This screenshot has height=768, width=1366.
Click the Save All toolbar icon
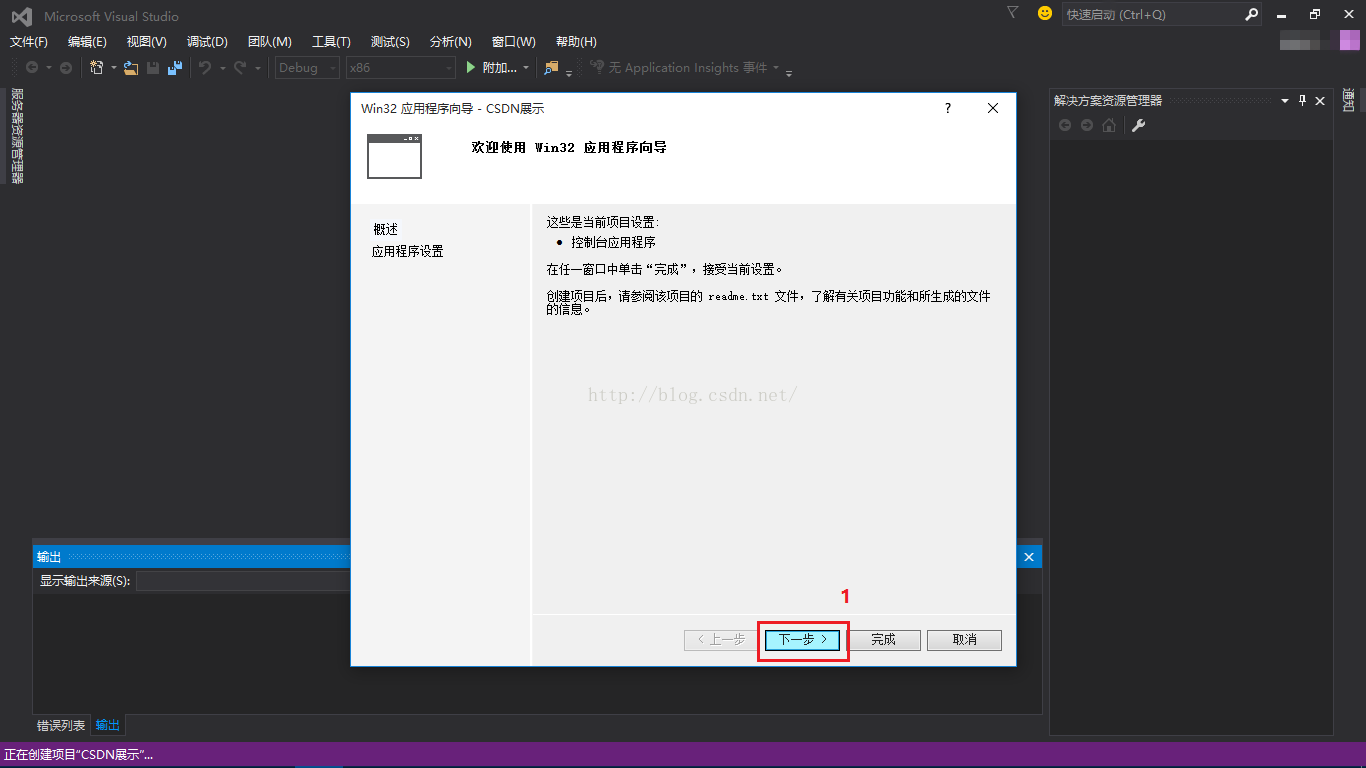click(x=175, y=68)
